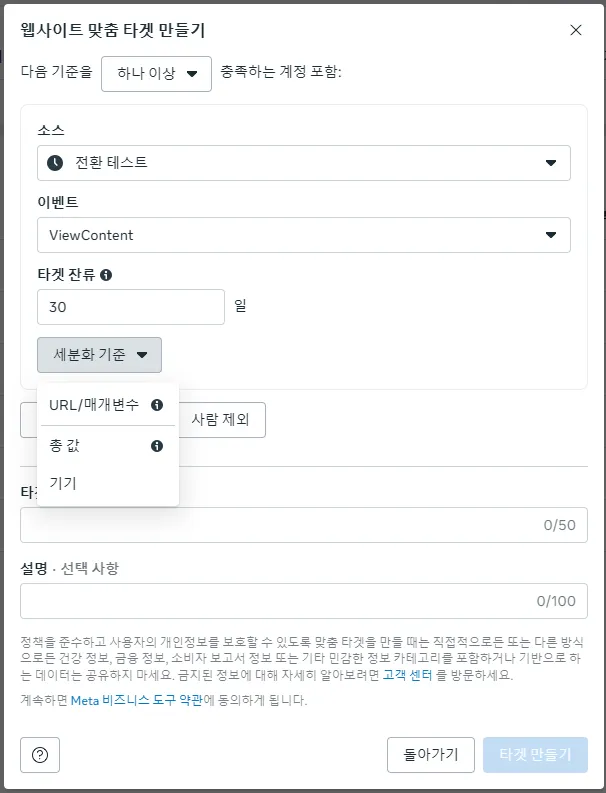Image resolution: width=606 pixels, height=793 pixels.
Task: Click the info icon beside 총 값
Action: click(x=157, y=446)
